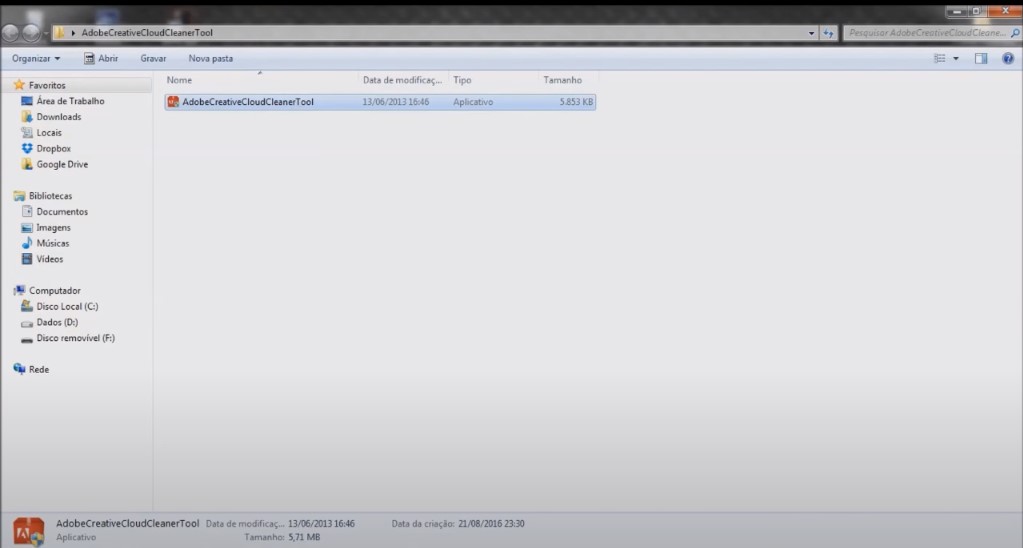Click the Aplicativo type cell
Viewport: 1023px width, 548px height.
coord(473,102)
